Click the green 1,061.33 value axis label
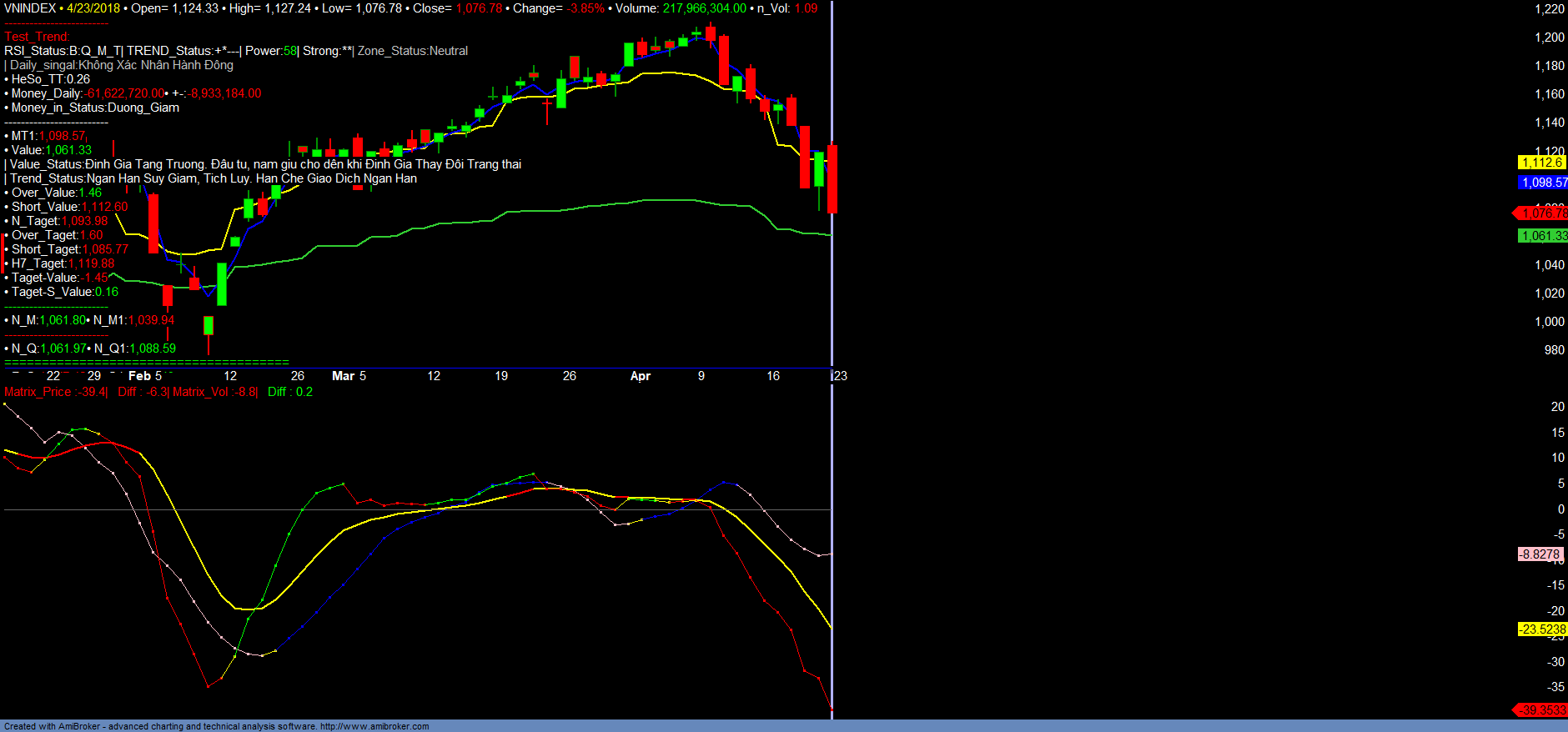 tap(1543, 236)
